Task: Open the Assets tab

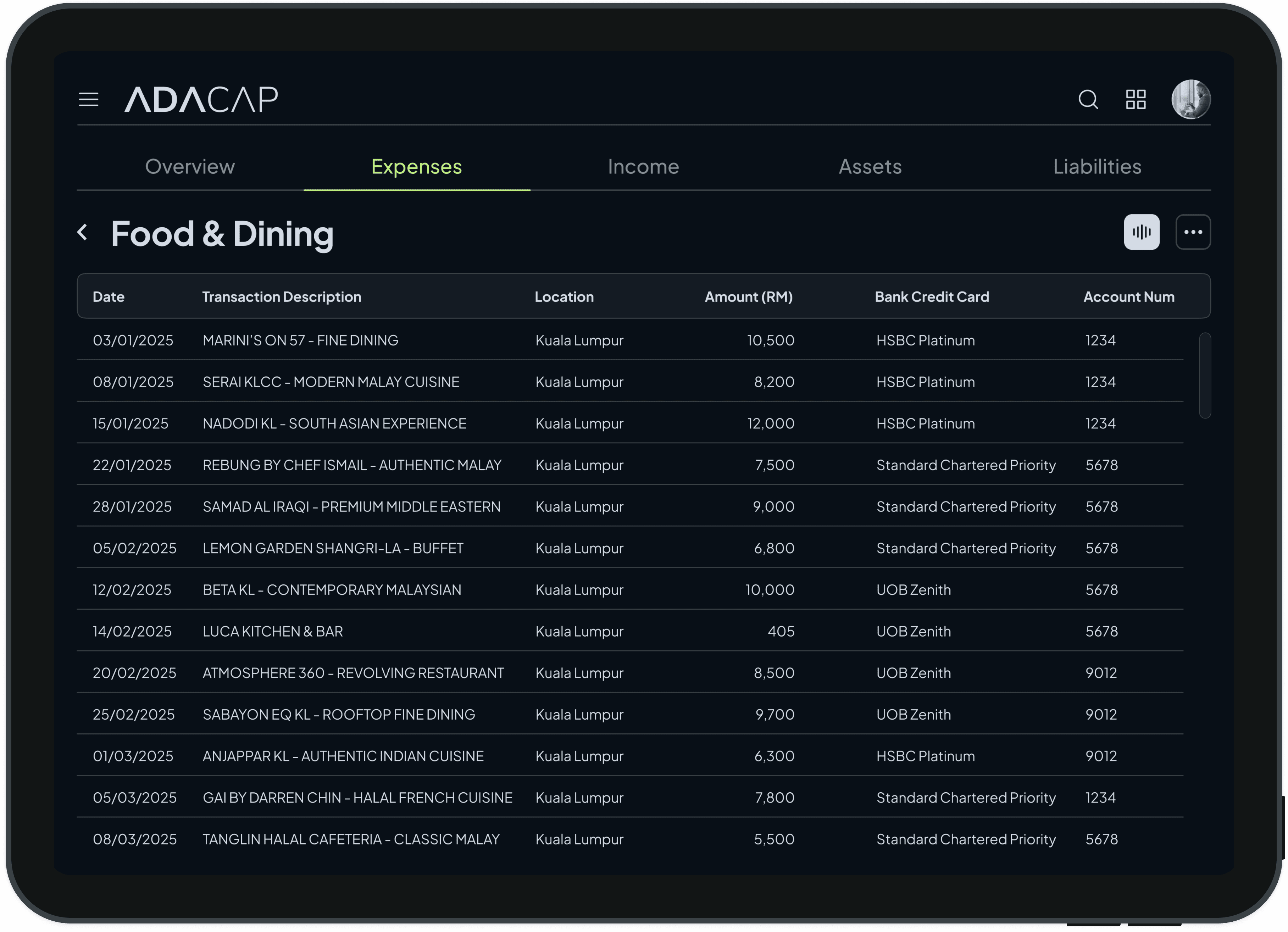Action: pyautogui.click(x=870, y=166)
